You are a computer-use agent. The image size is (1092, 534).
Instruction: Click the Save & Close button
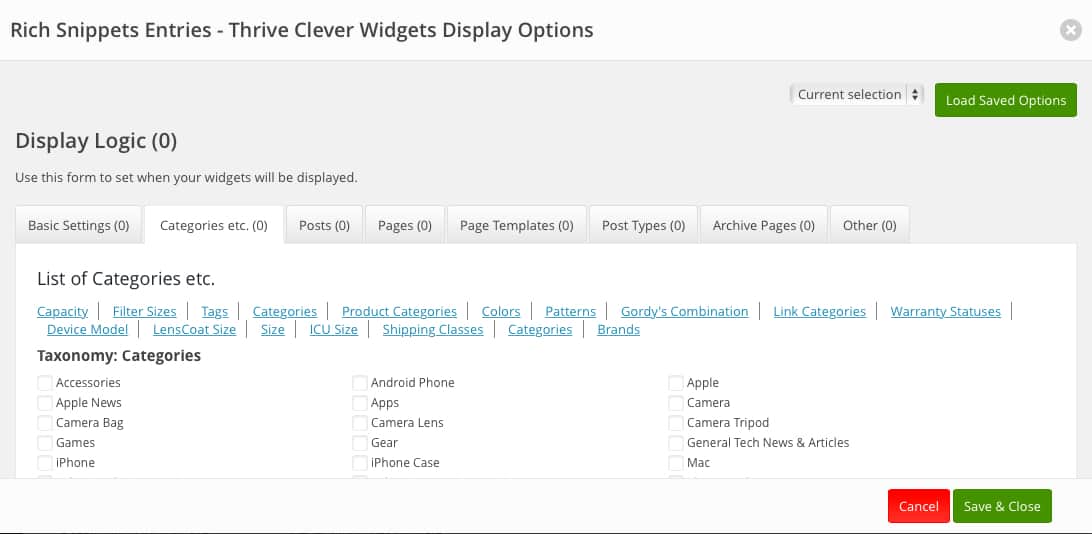click(x=1002, y=506)
